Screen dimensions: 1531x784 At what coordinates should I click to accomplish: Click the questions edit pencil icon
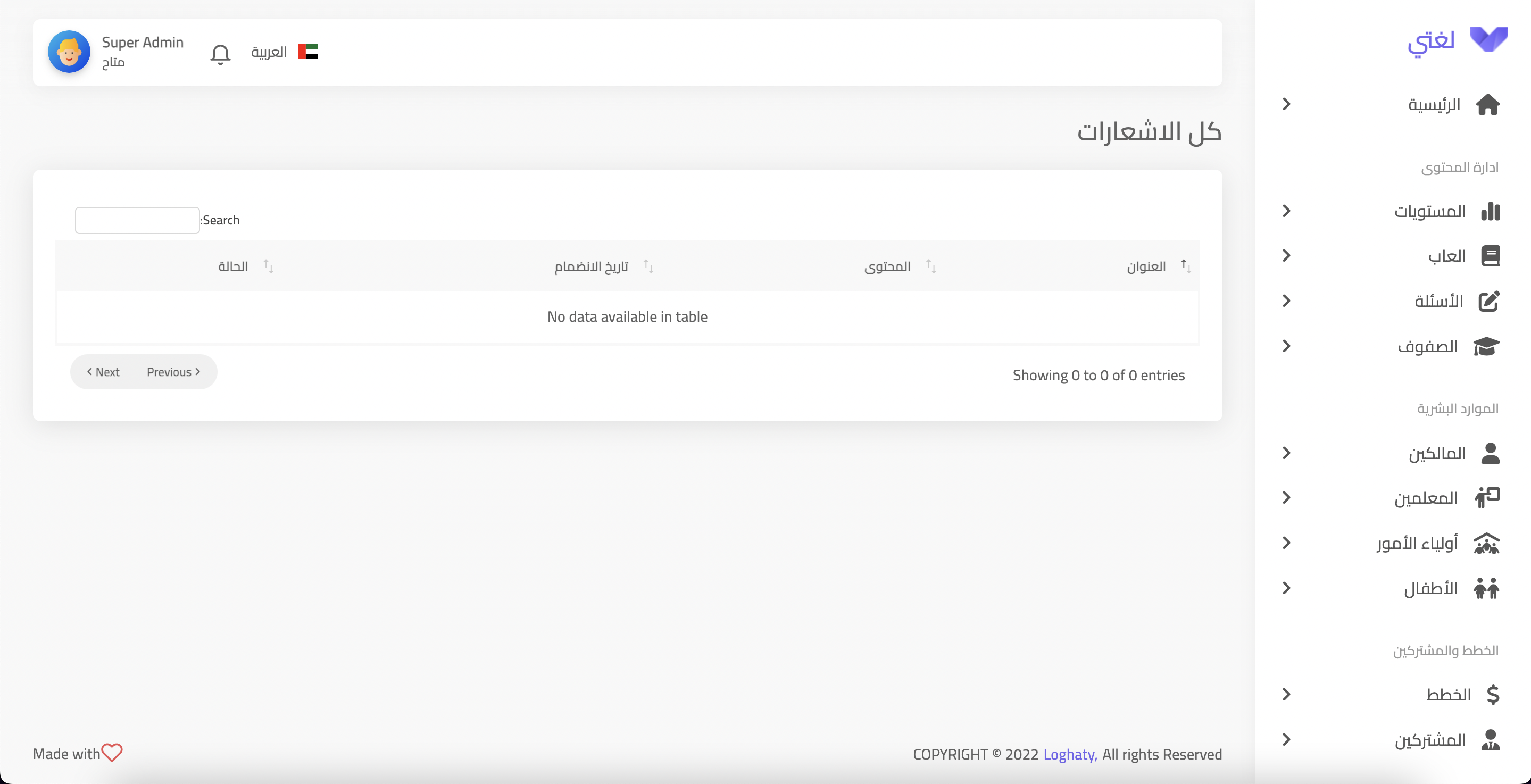(1489, 302)
